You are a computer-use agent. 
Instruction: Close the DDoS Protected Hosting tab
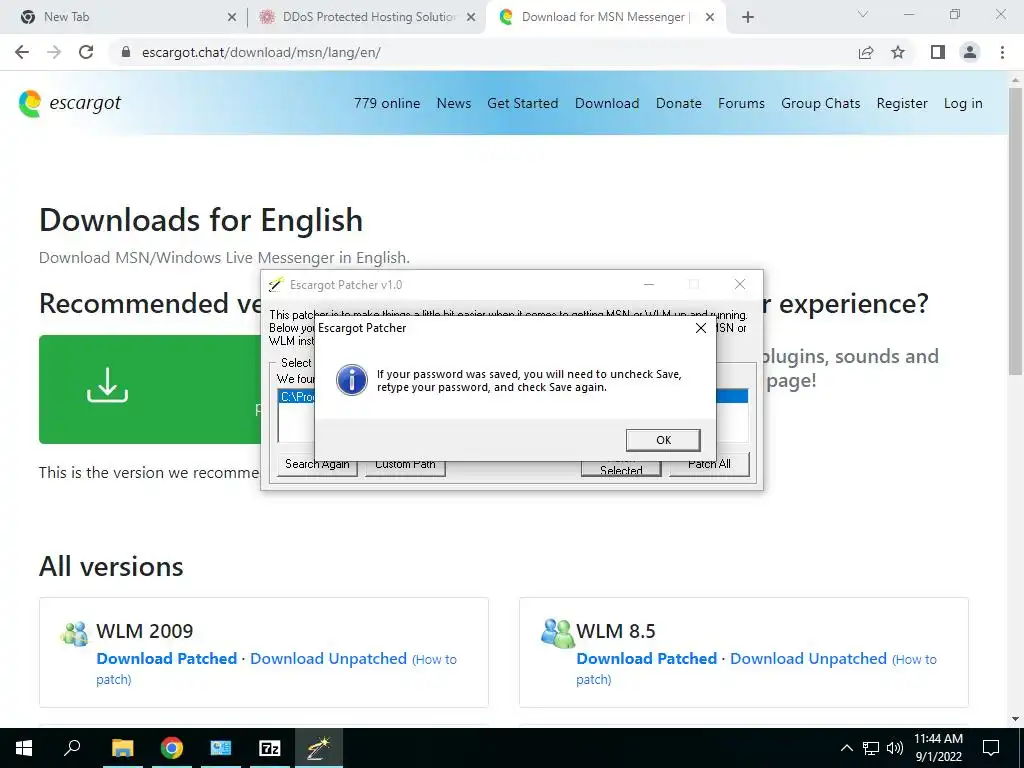471,18
